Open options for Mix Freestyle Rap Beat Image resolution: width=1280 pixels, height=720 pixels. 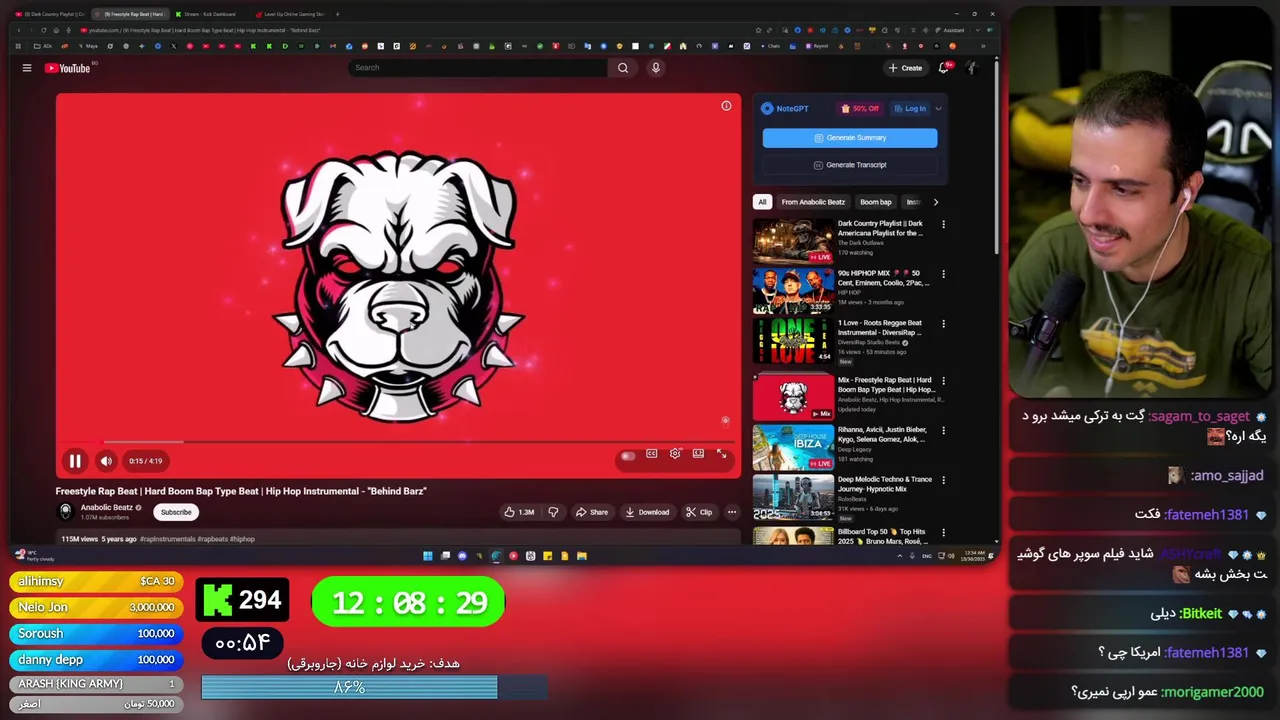tap(943, 381)
